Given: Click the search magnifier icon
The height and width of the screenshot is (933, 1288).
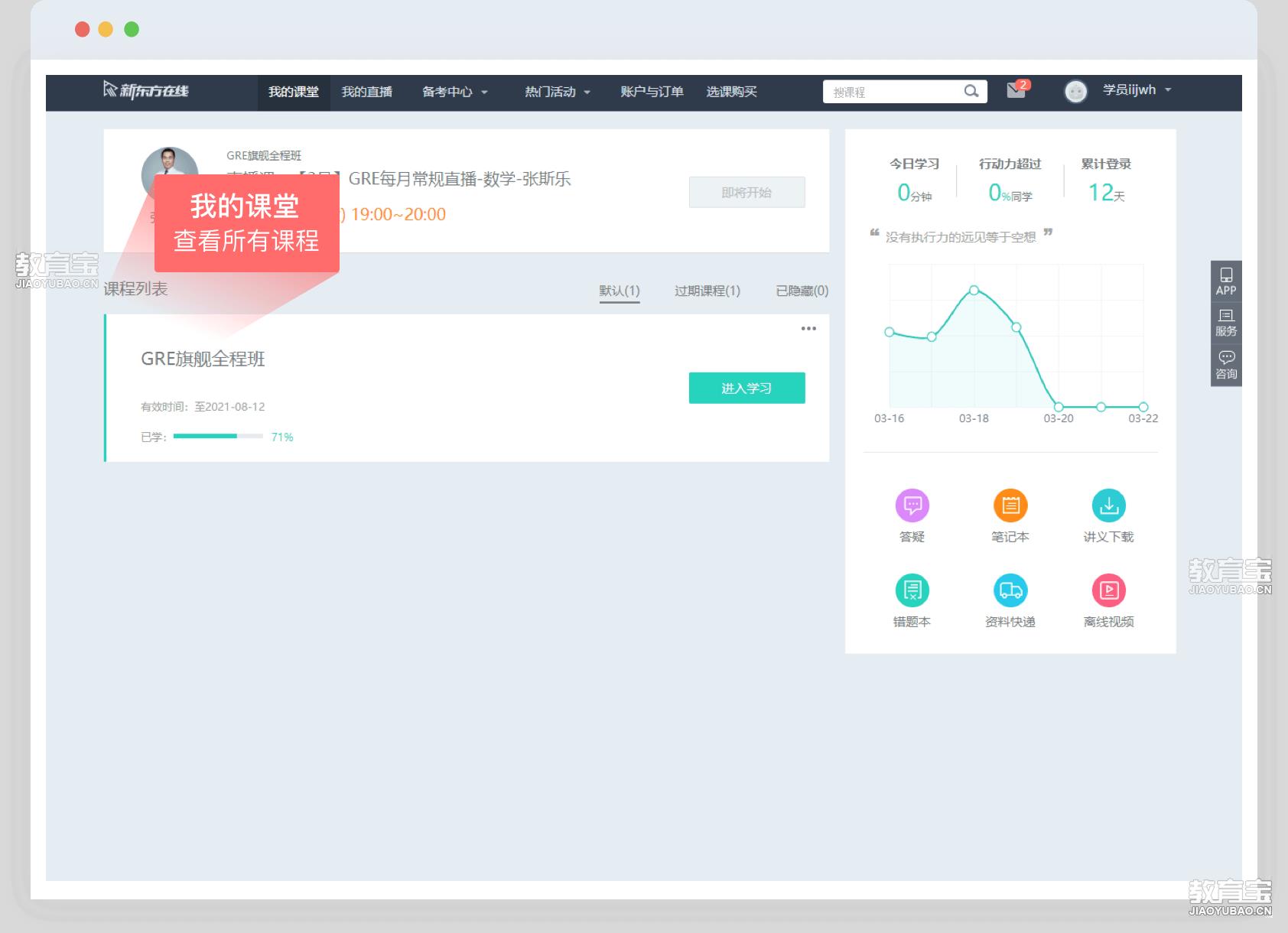Looking at the screenshot, I should coord(971,92).
